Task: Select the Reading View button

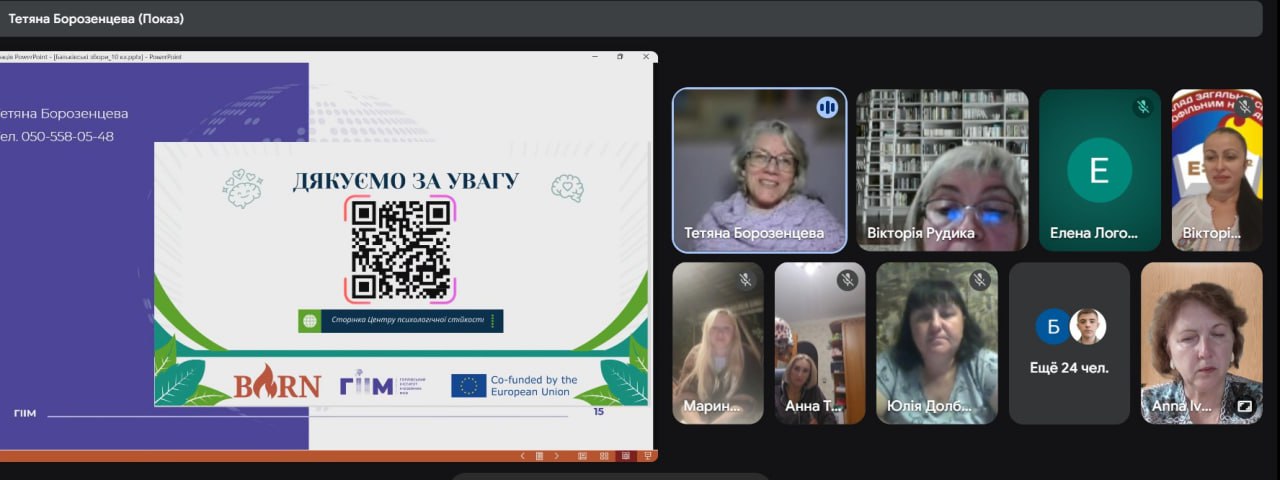Action: coord(625,456)
